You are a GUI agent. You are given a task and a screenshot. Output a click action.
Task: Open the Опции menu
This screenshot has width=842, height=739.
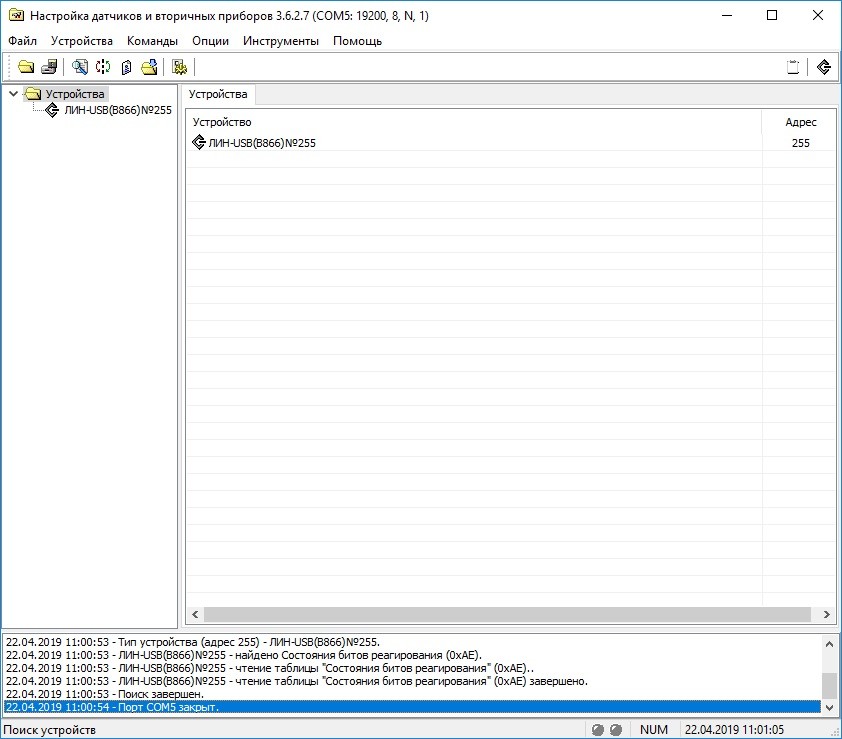click(210, 41)
